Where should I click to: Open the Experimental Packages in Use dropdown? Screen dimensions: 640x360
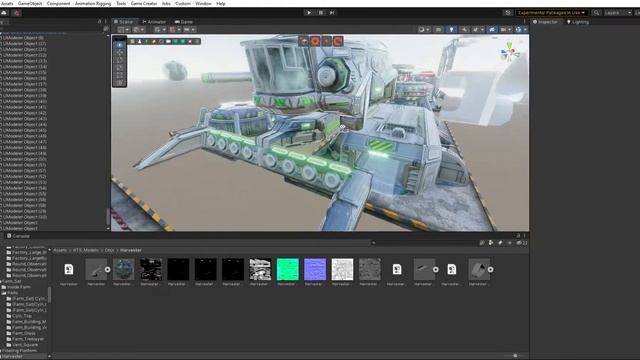point(551,13)
